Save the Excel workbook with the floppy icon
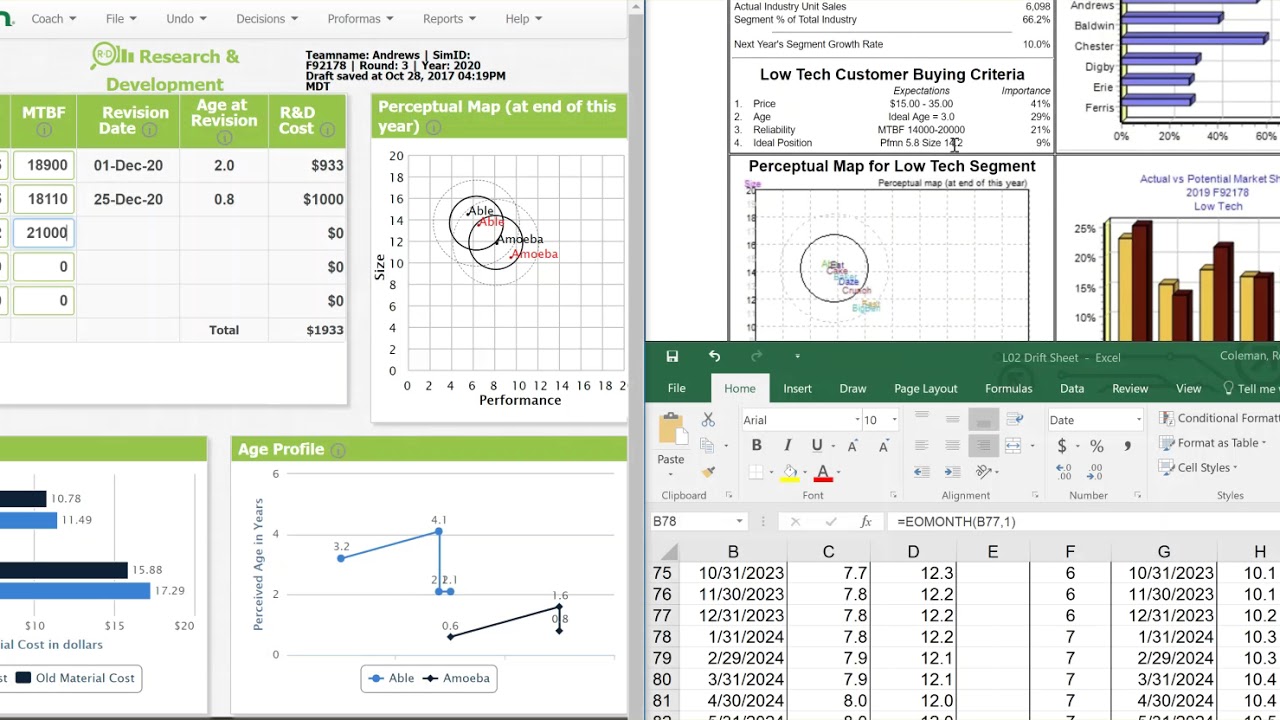 pyautogui.click(x=672, y=357)
